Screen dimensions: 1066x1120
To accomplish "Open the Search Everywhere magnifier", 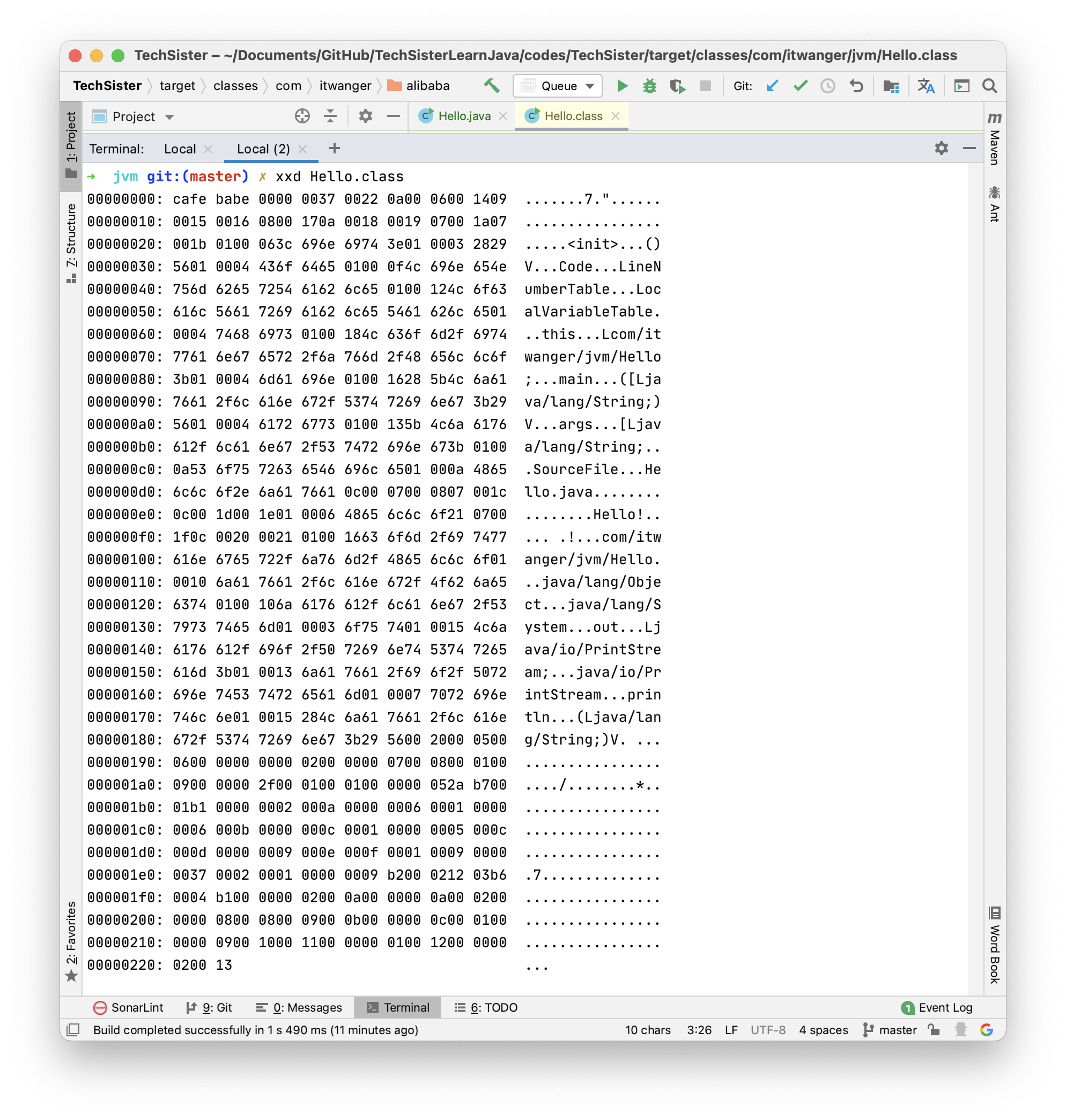I will point(989,86).
